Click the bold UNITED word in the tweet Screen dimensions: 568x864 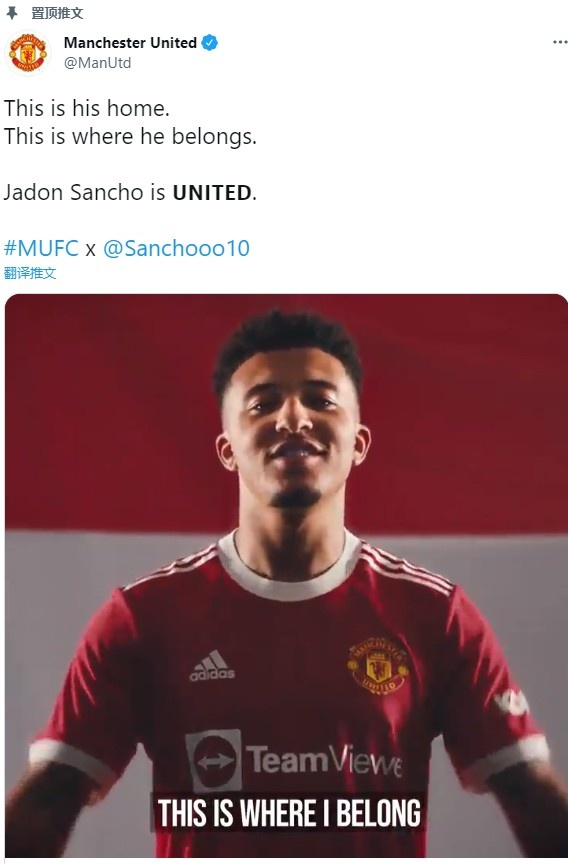pos(212,192)
